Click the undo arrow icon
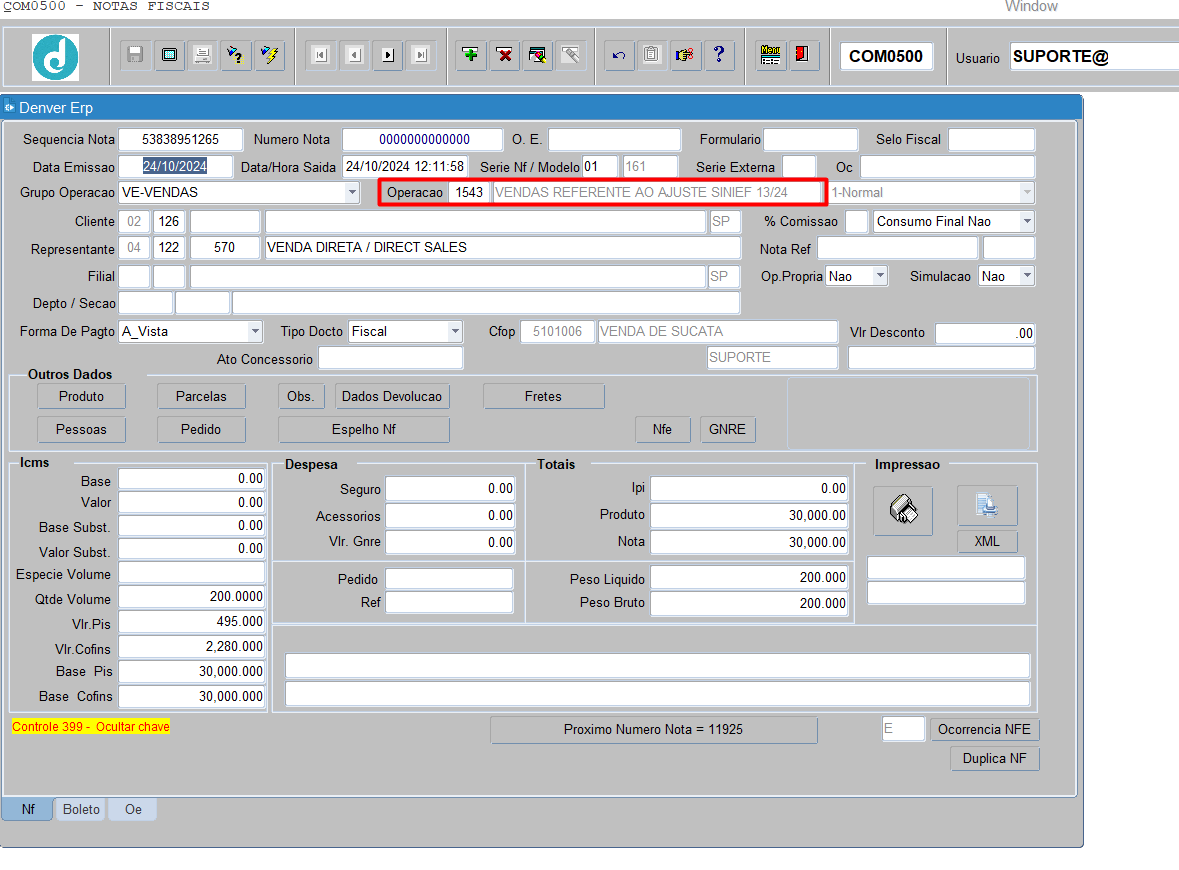Viewport: 1179px width, 870px height. pos(619,55)
